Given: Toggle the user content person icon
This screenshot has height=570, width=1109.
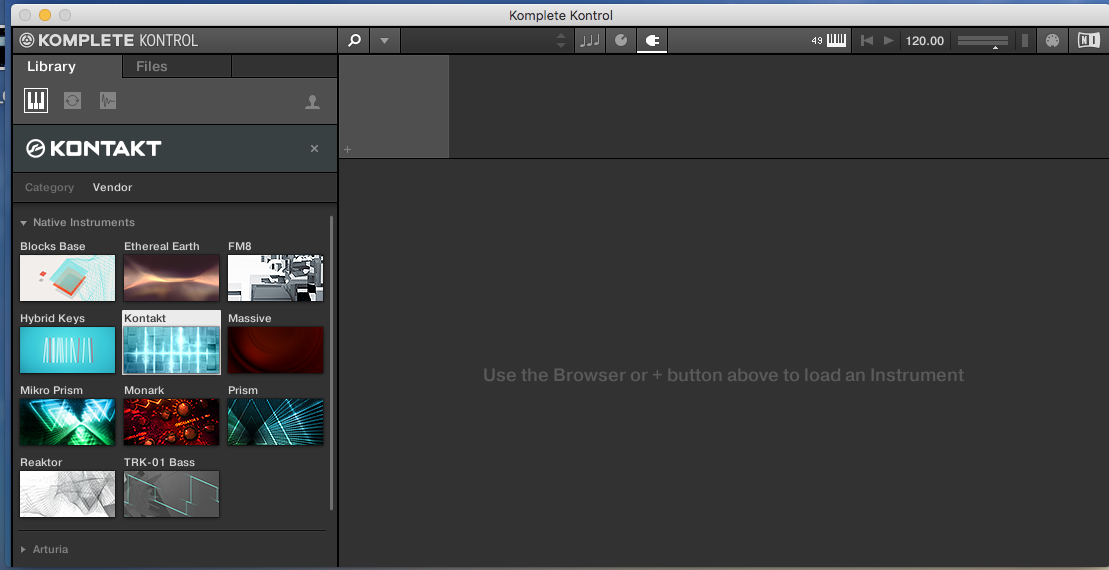Looking at the screenshot, I should [312, 102].
